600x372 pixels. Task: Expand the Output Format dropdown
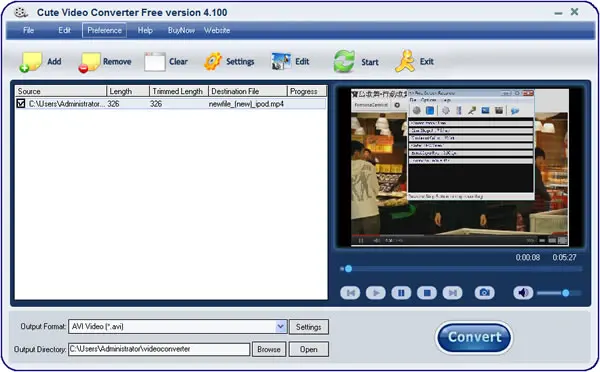[281, 326]
